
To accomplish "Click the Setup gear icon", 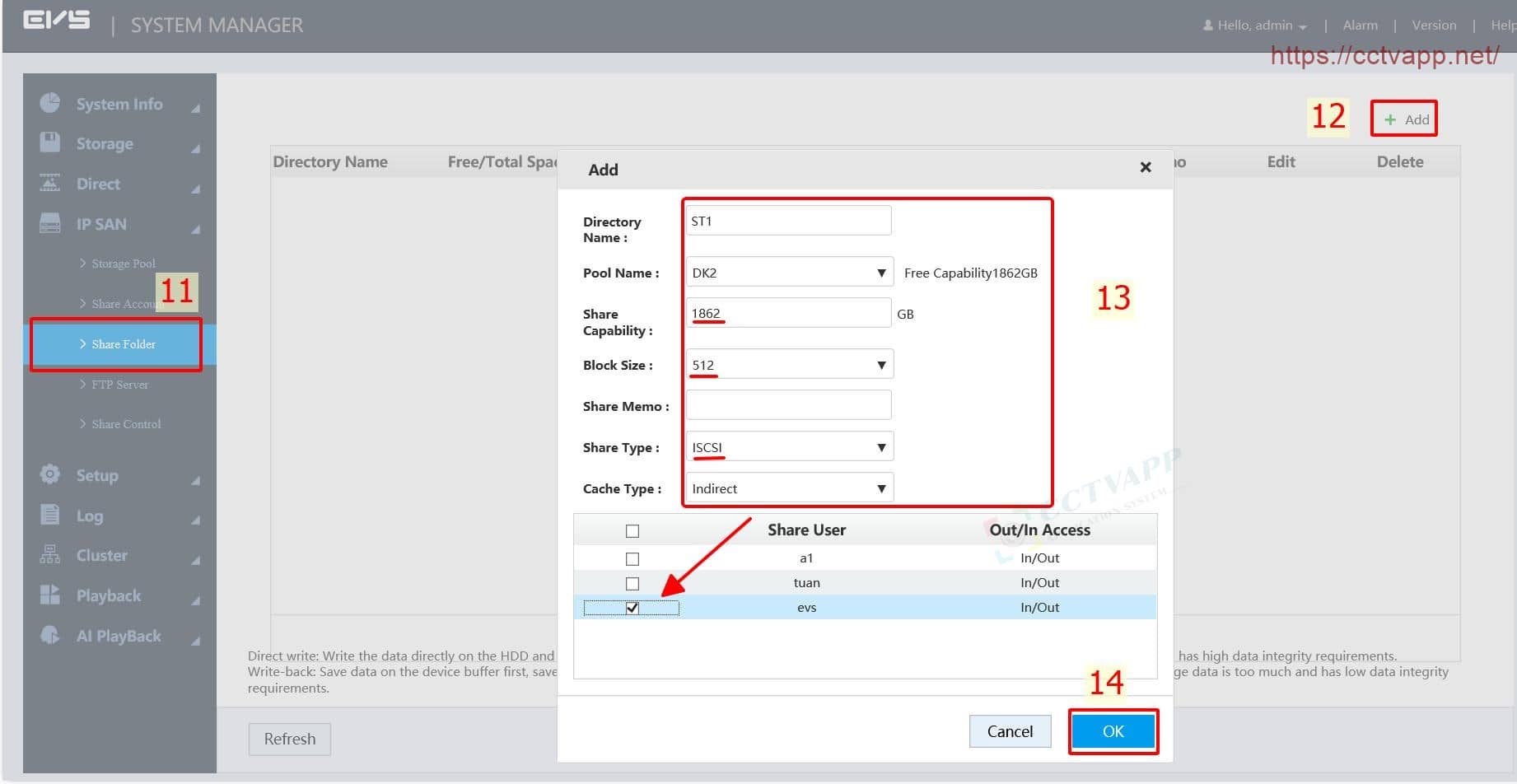I will [x=50, y=474].
